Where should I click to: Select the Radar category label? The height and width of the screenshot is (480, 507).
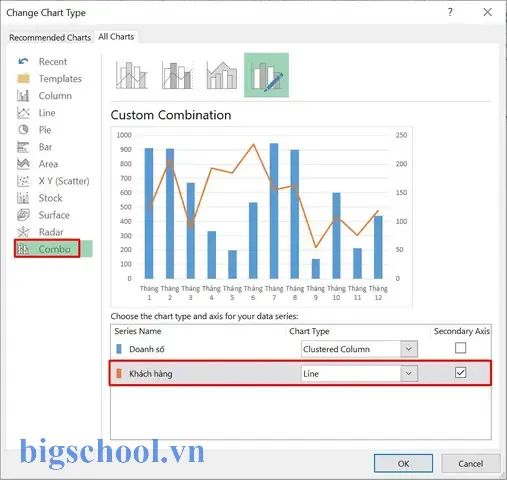(x=51, y=232)
